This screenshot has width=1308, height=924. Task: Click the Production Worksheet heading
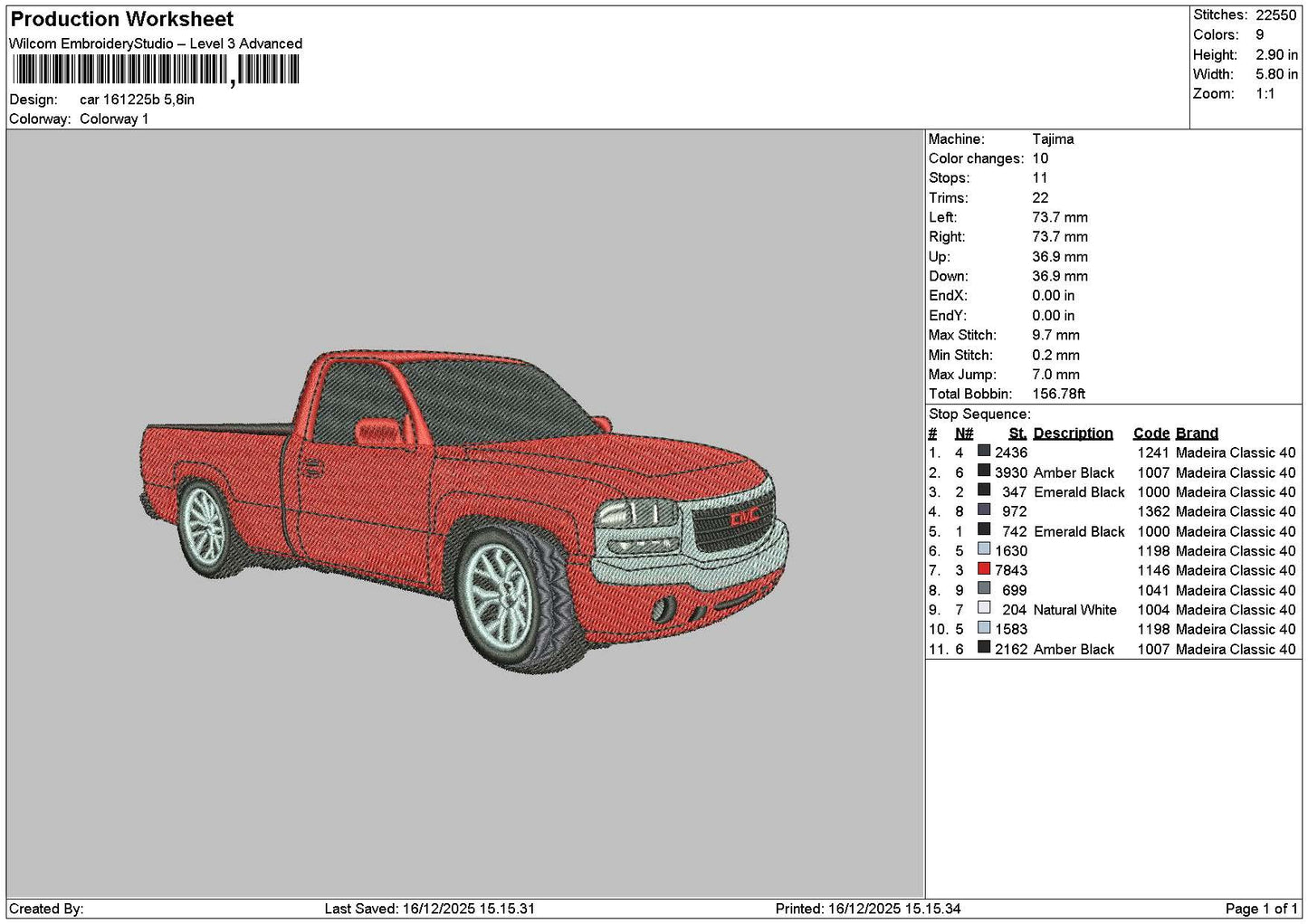tap(122, 19)
